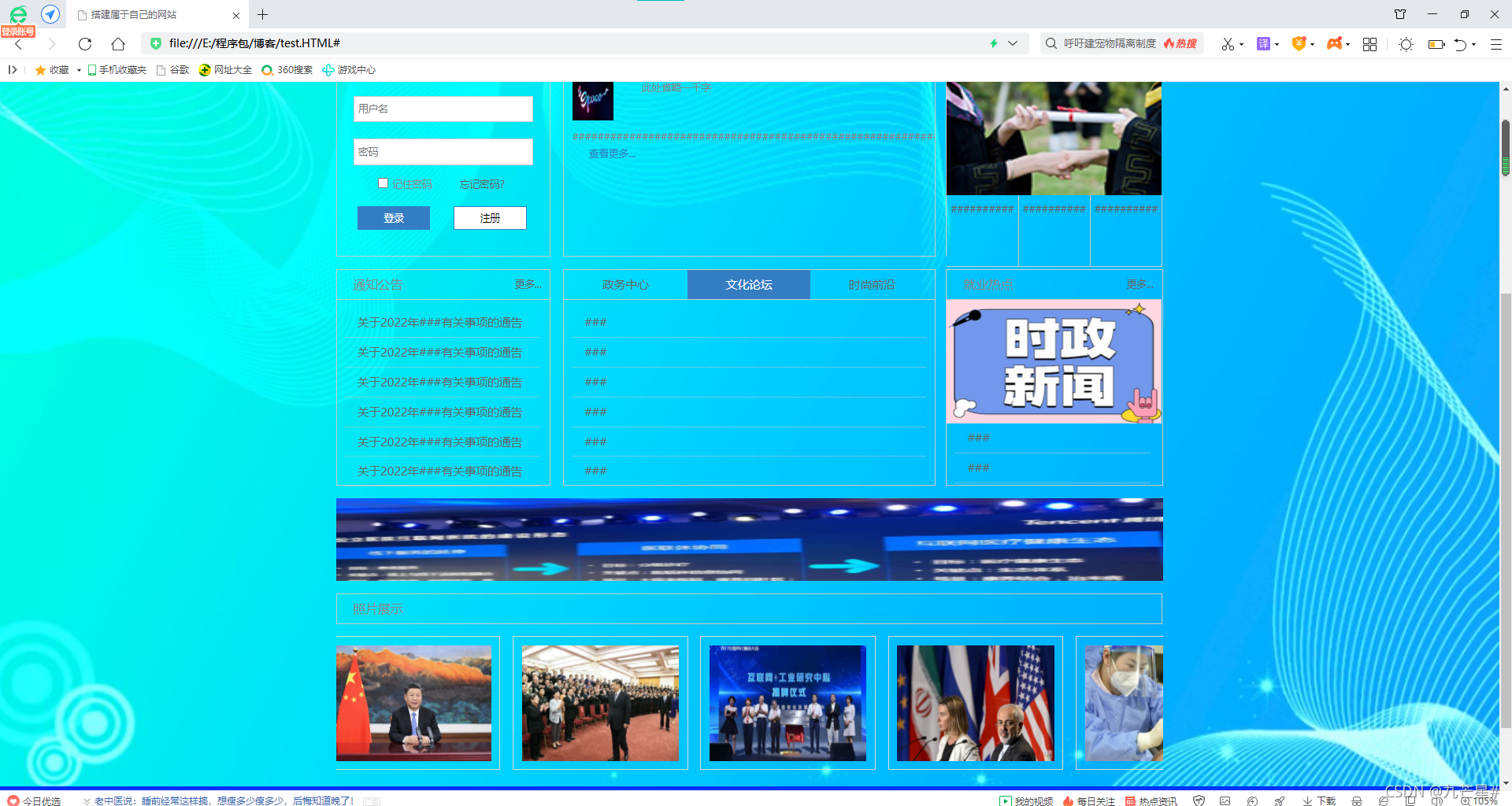Open the 互联网+工业研究中心 ceremony photo
This screenshot has height=806, width=1512.
point(787,703)
